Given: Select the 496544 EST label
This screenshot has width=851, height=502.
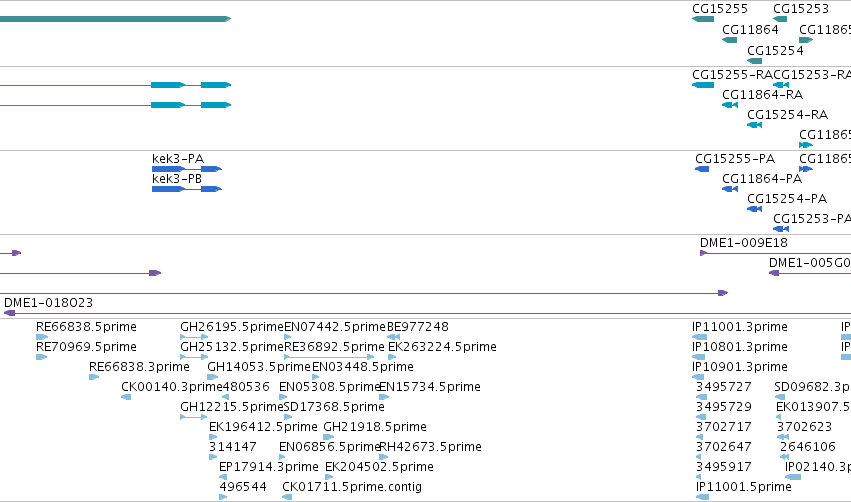Looking at the screenshot, I should click(243, 487).
